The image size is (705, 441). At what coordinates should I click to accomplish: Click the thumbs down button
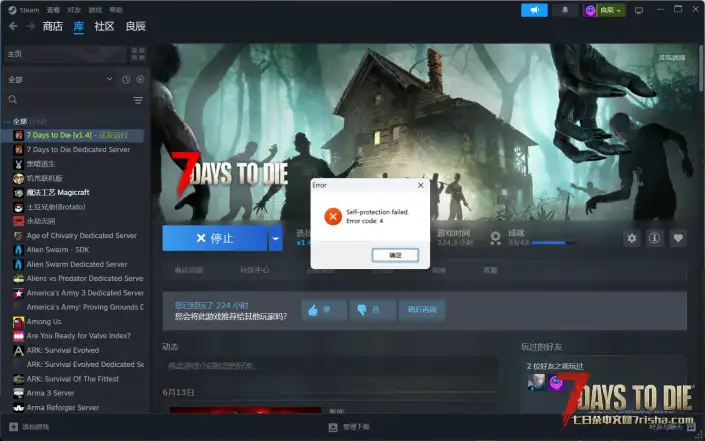(x=372, y=310)
